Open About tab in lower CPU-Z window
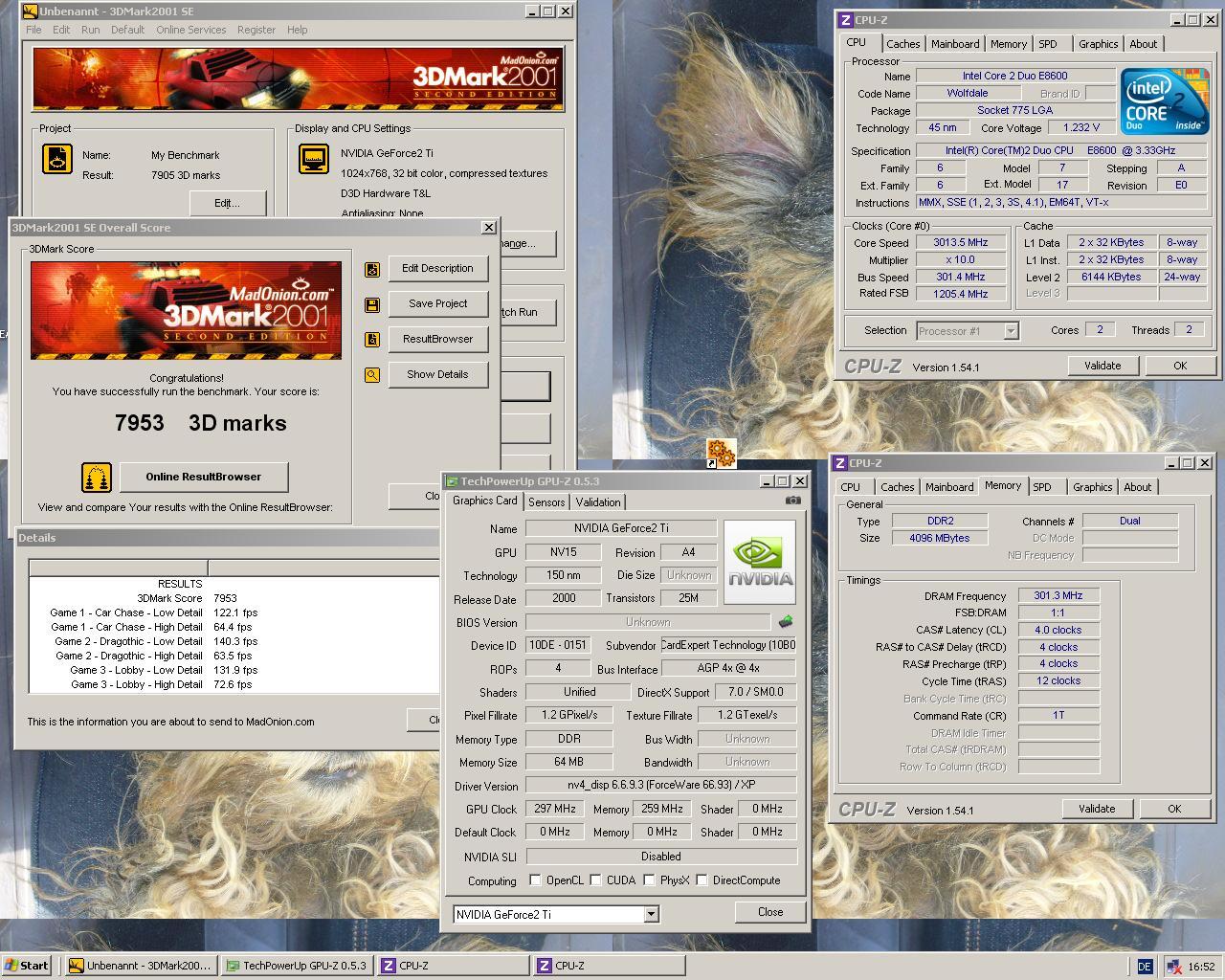The height and width of the screenshot is (980, 1225). [x=1137, y=487]
